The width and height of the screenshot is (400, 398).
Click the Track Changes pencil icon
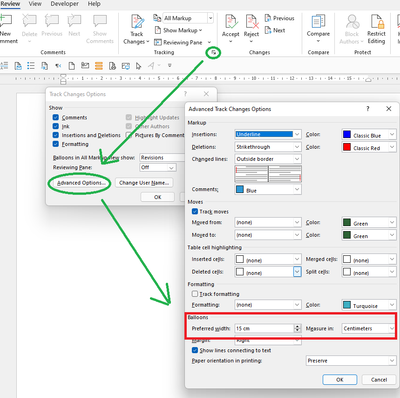tap(137, 22)
